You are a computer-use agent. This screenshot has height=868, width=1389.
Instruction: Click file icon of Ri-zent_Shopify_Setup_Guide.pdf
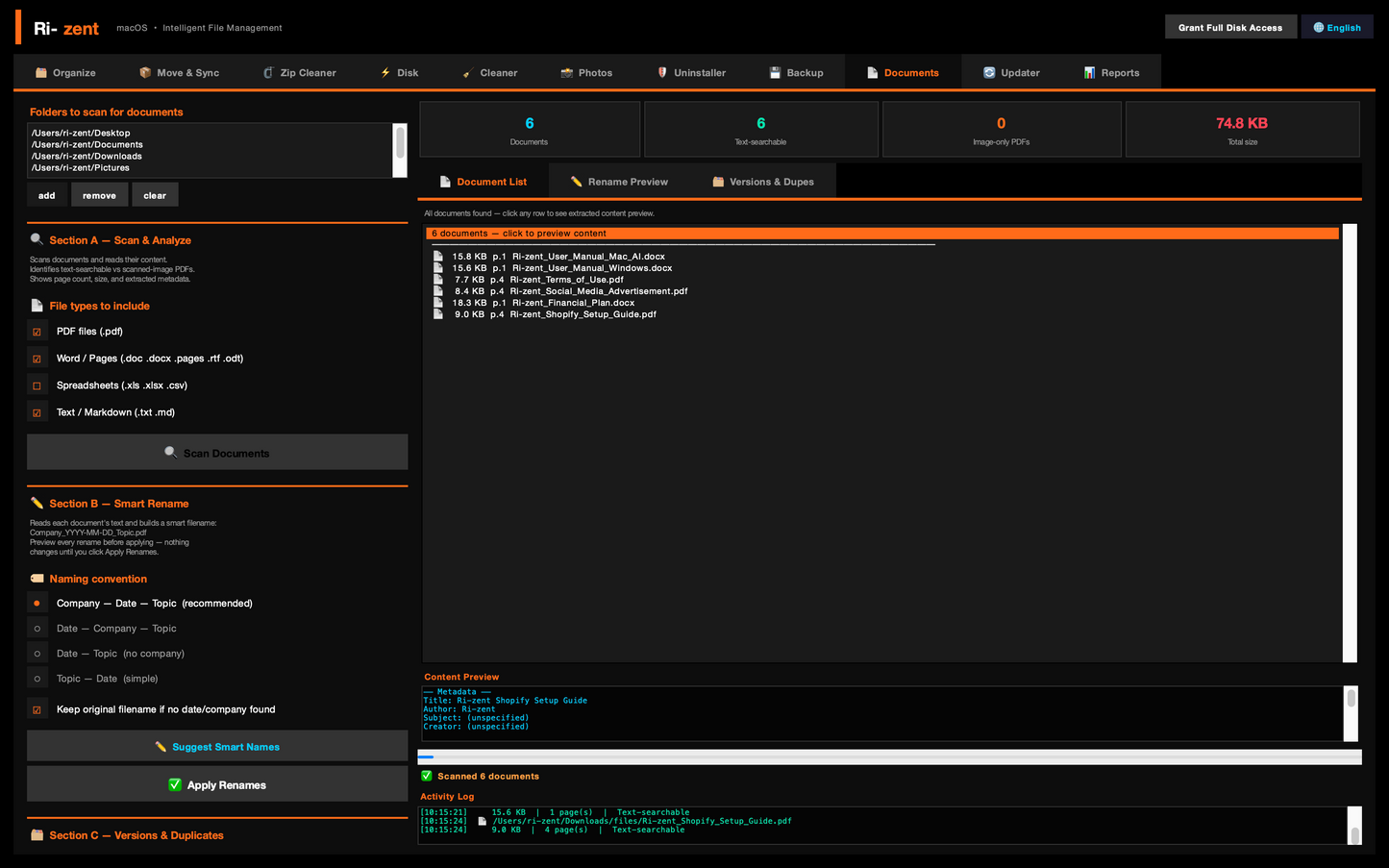click(x=438, y=313)
